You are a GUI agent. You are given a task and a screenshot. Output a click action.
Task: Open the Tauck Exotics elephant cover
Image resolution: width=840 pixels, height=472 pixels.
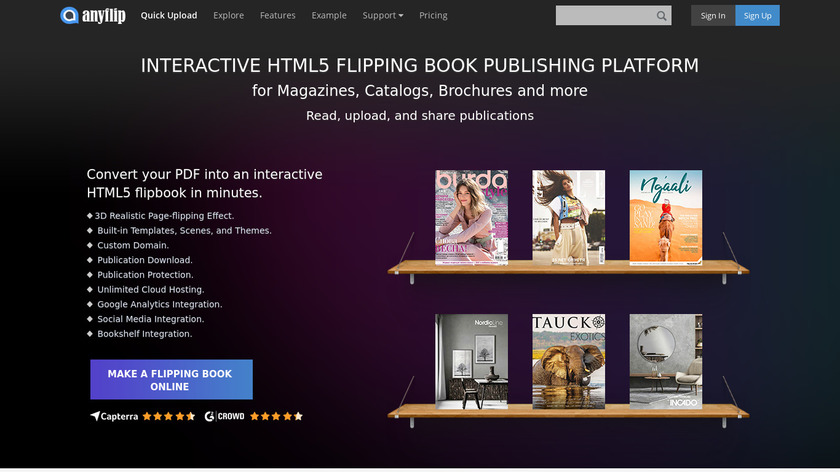(x=568, y=362)
